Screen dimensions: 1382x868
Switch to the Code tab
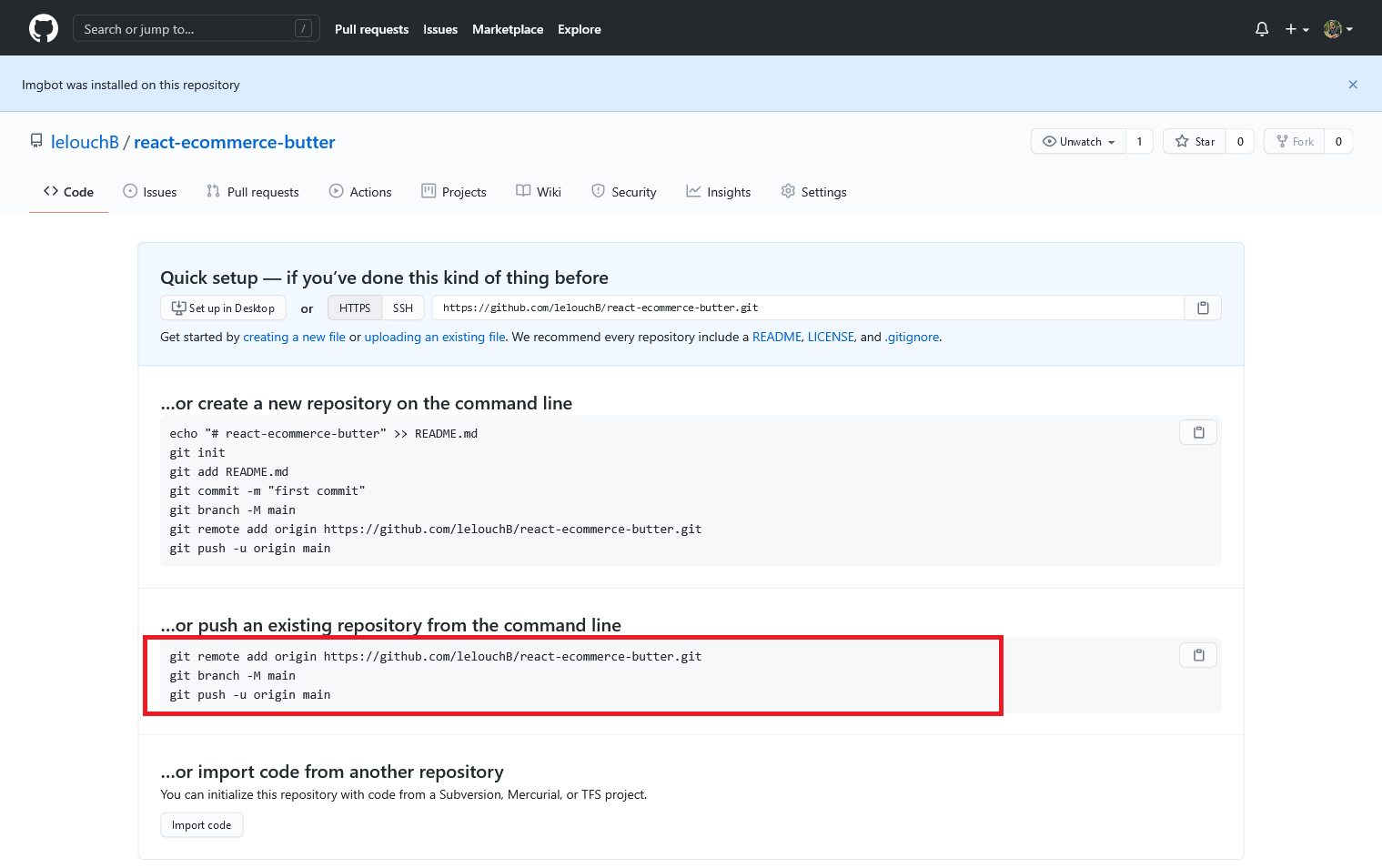pos(68,192)
